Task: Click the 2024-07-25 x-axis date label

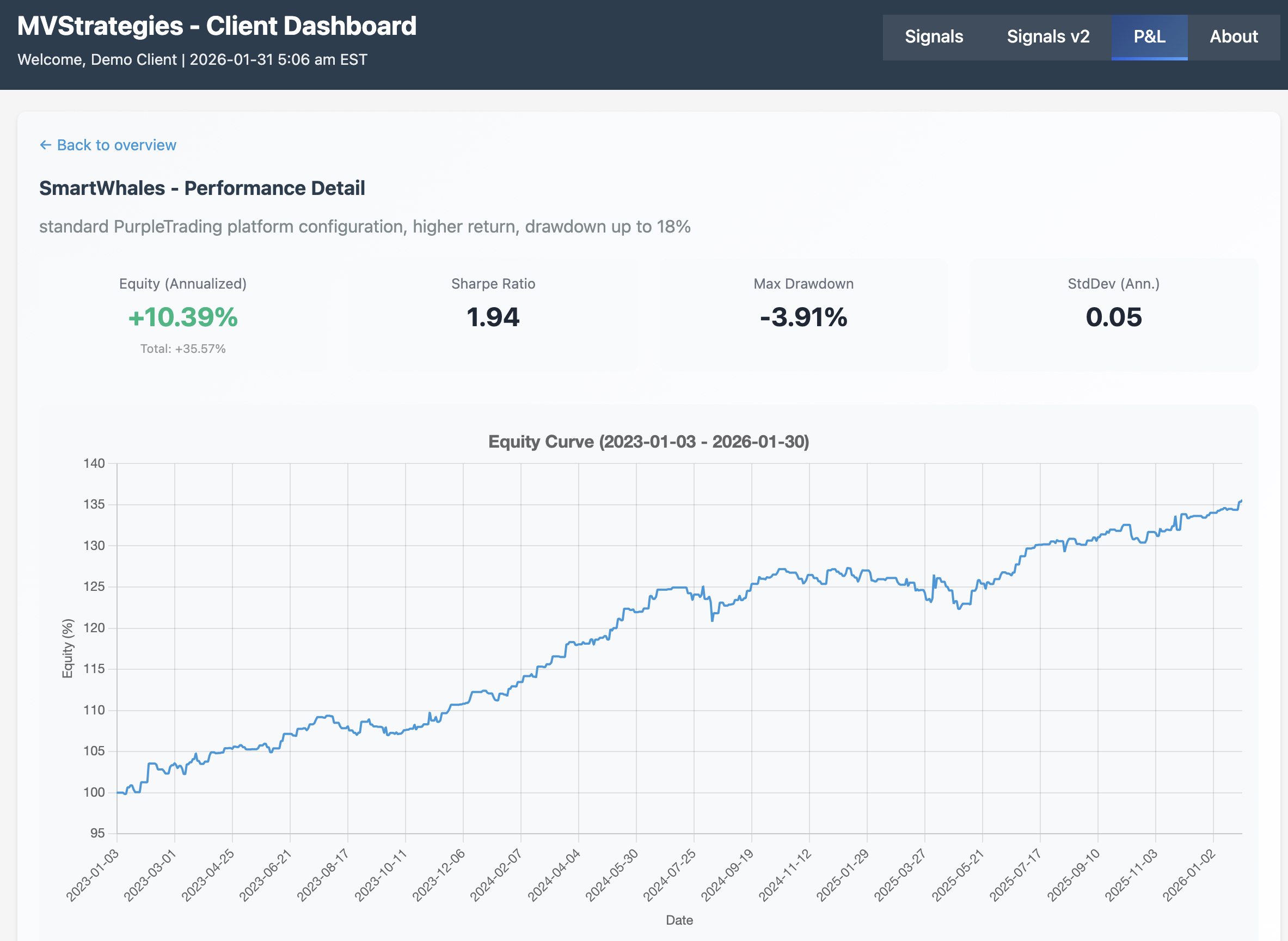Action: [670, 875]
